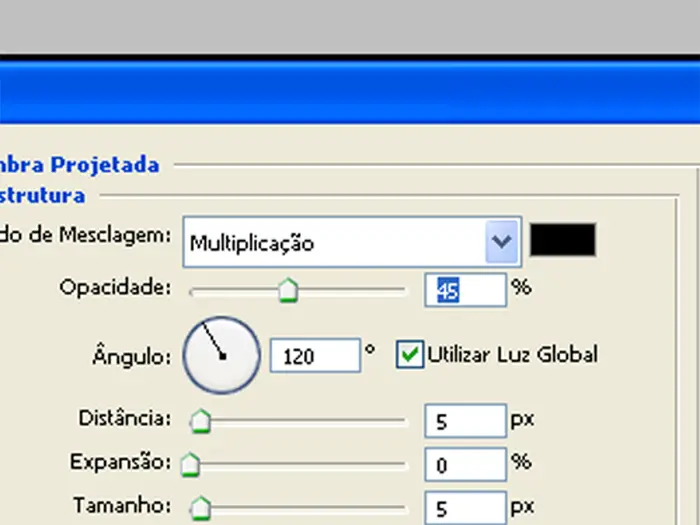Click the Ângulo dial control
This screenshot has height=525, width=700.
click(x=221, y=354)
